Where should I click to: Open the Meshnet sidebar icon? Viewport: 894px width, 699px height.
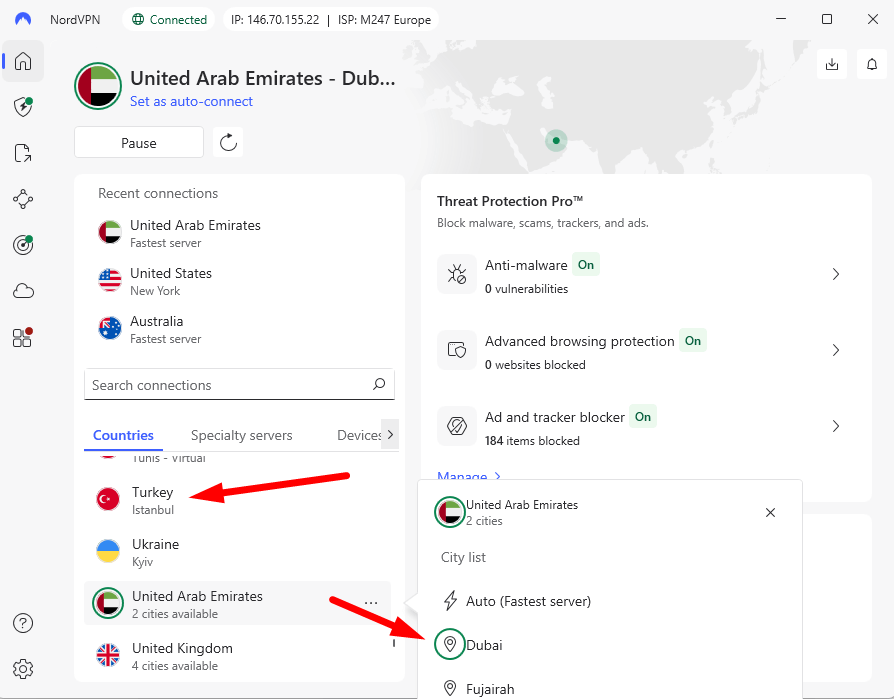[x=23, y=199]
